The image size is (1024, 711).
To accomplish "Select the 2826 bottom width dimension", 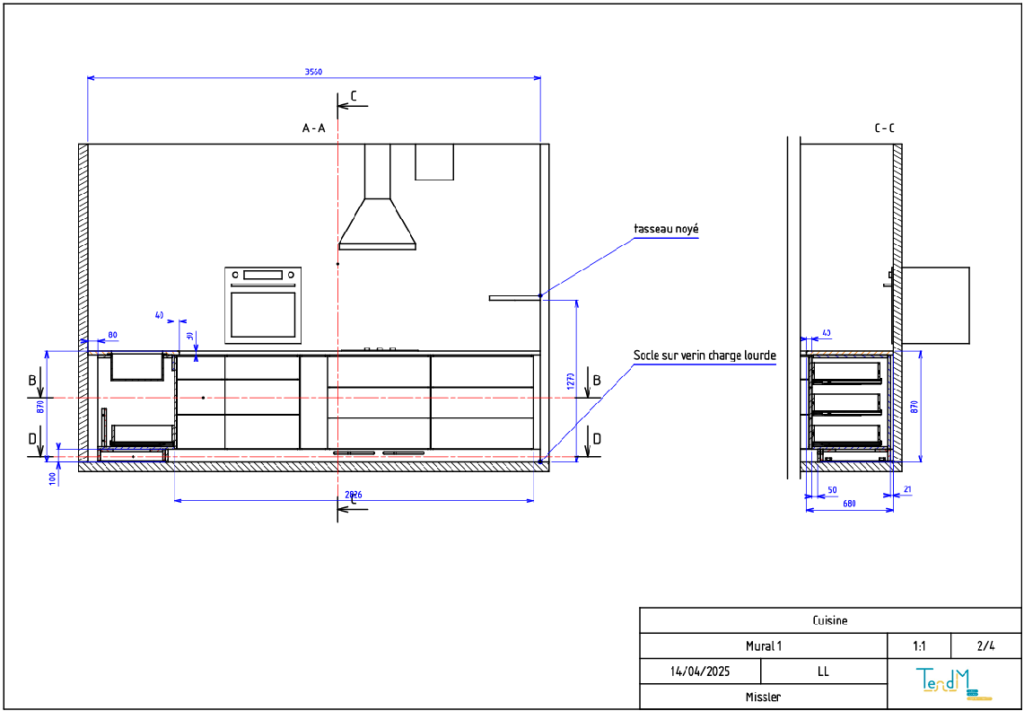I will [x=353, y=495].
